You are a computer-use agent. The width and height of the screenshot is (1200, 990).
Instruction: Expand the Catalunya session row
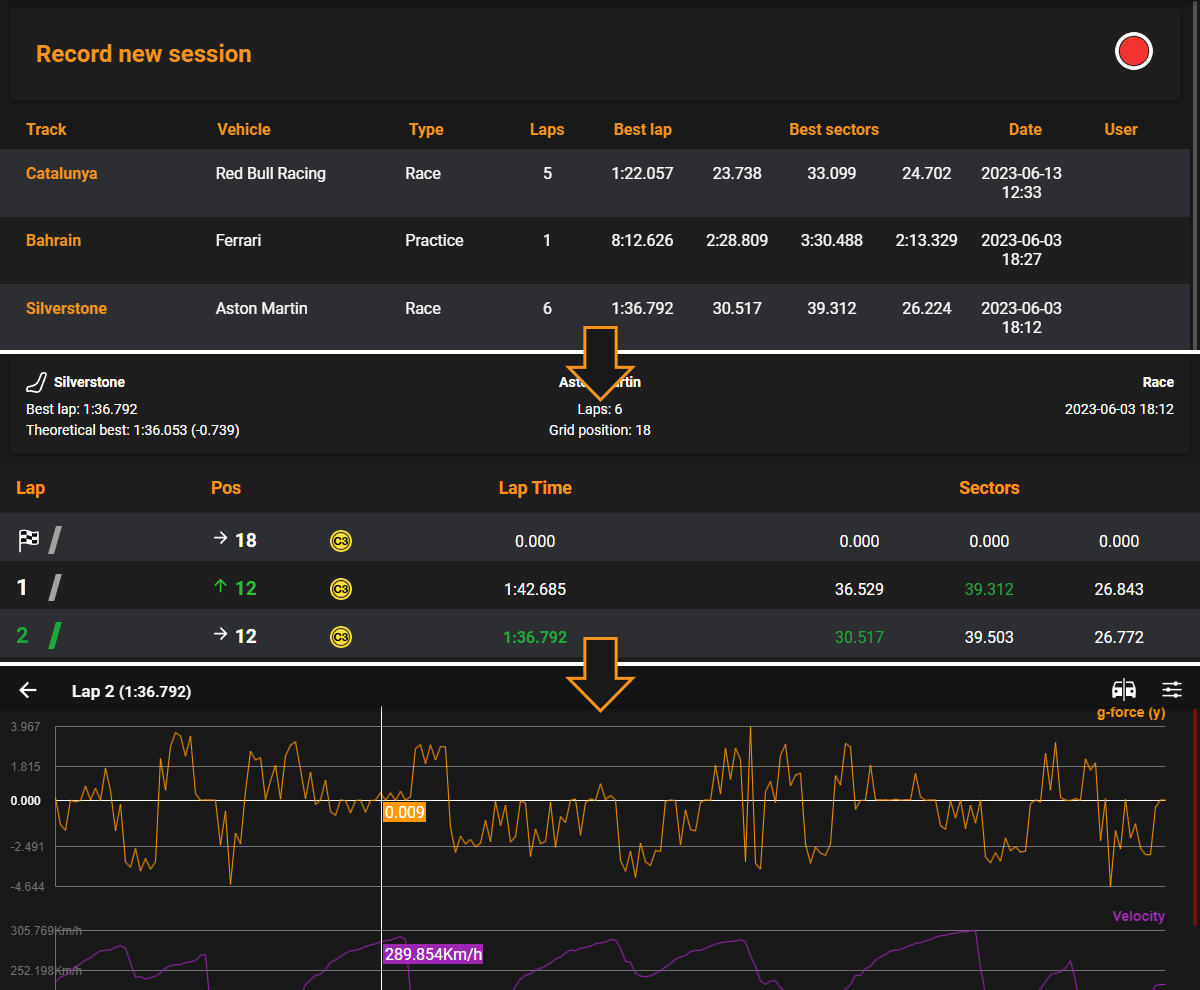[62, 173]
